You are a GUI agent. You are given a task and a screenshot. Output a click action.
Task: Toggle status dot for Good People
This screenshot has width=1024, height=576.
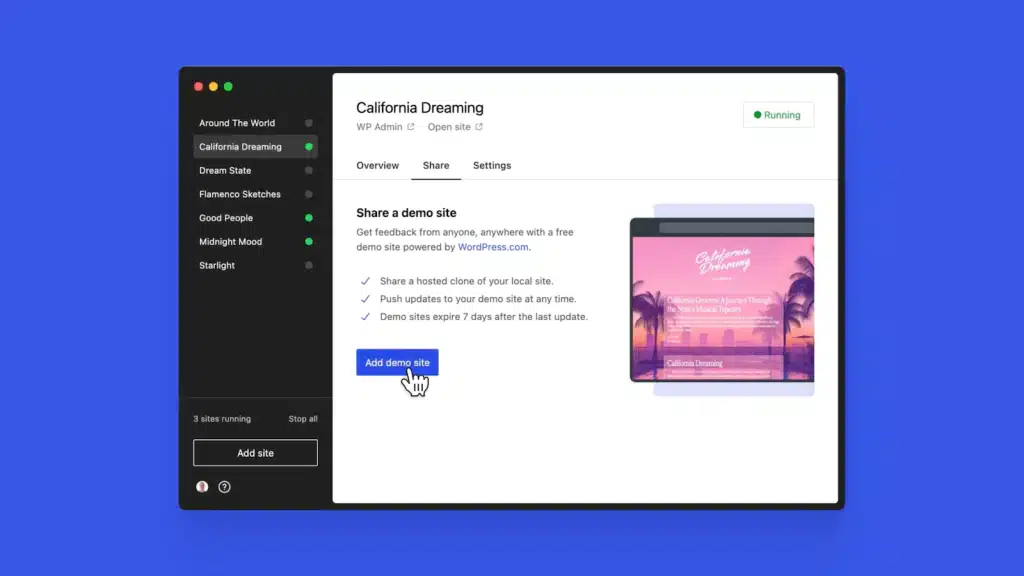309,218
